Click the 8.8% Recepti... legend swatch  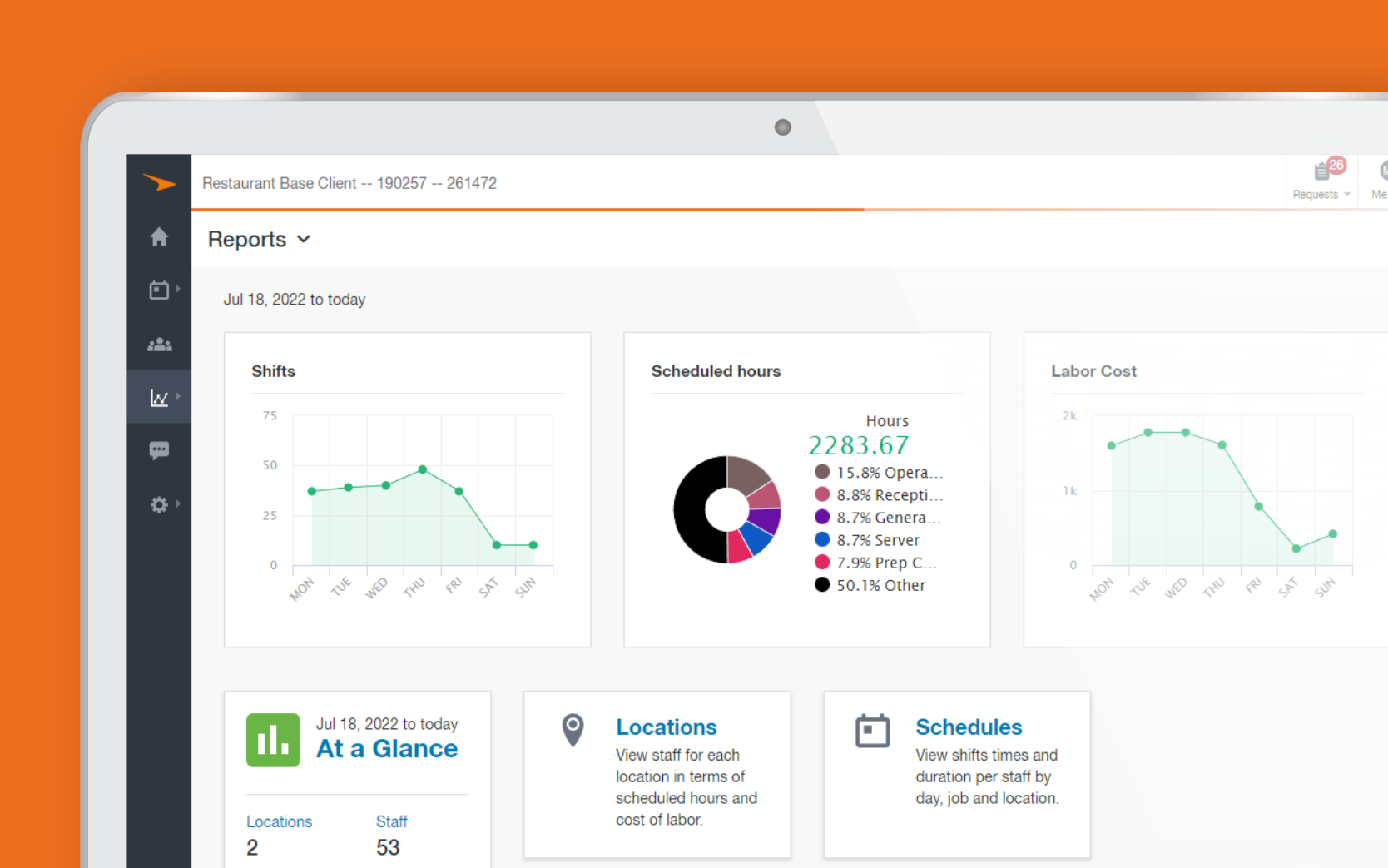822,494
